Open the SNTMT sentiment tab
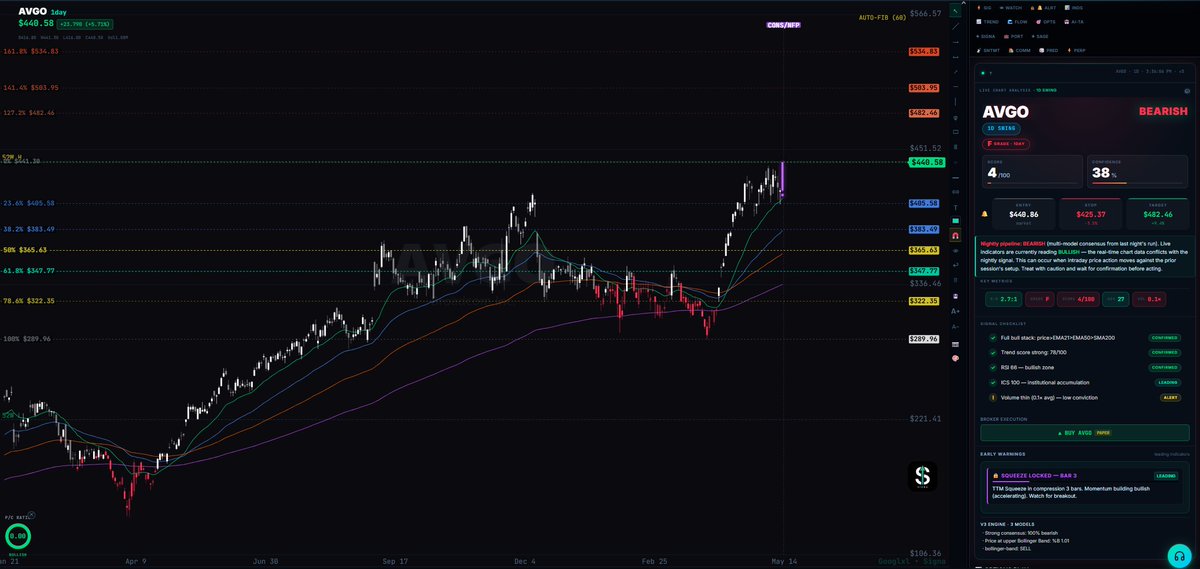 (988, 50)
